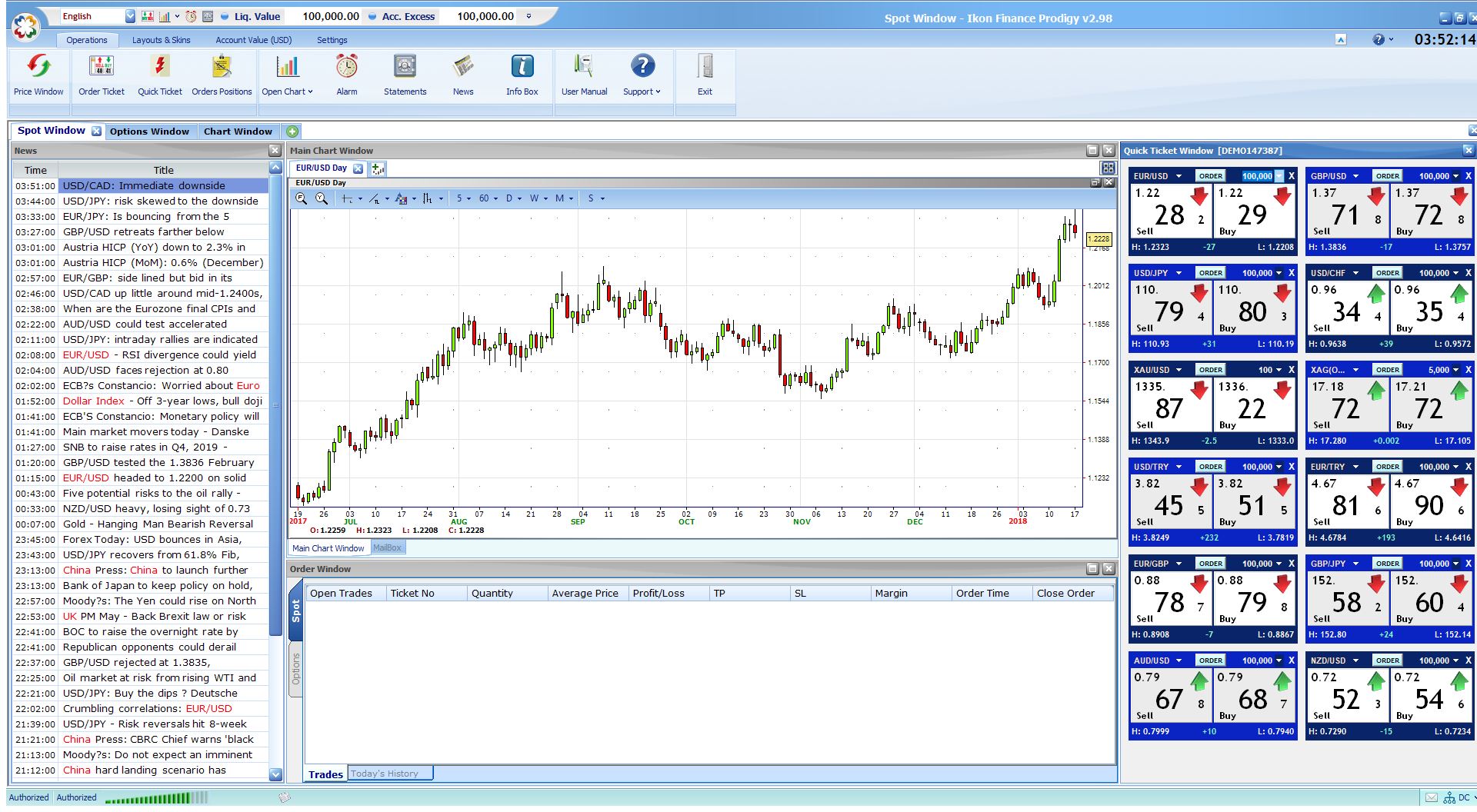Open the language dropdown showing English
The height and width of the screenshot is (812, 1477).
[130, 16]
